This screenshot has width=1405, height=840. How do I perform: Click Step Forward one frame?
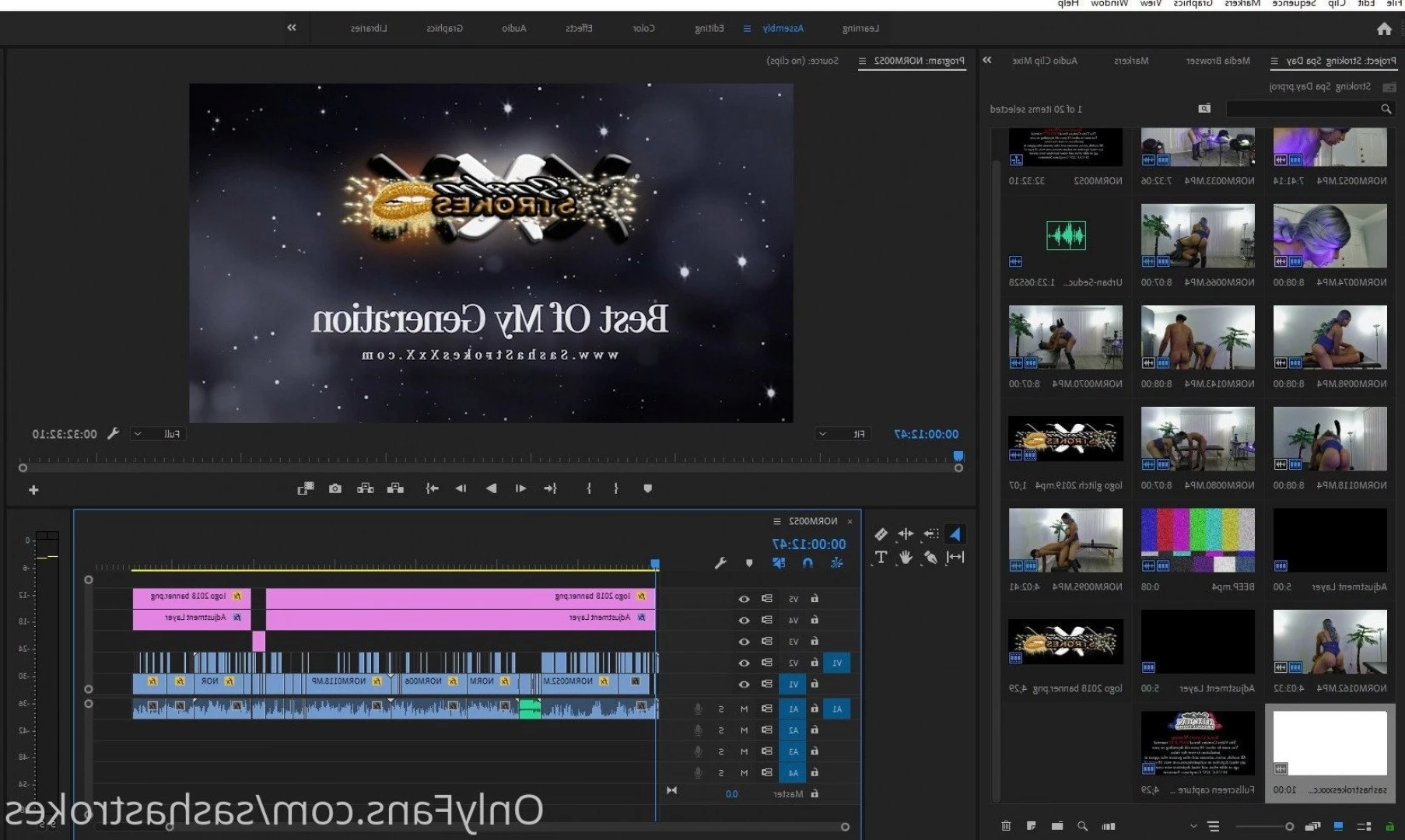[x=461, y=488]
